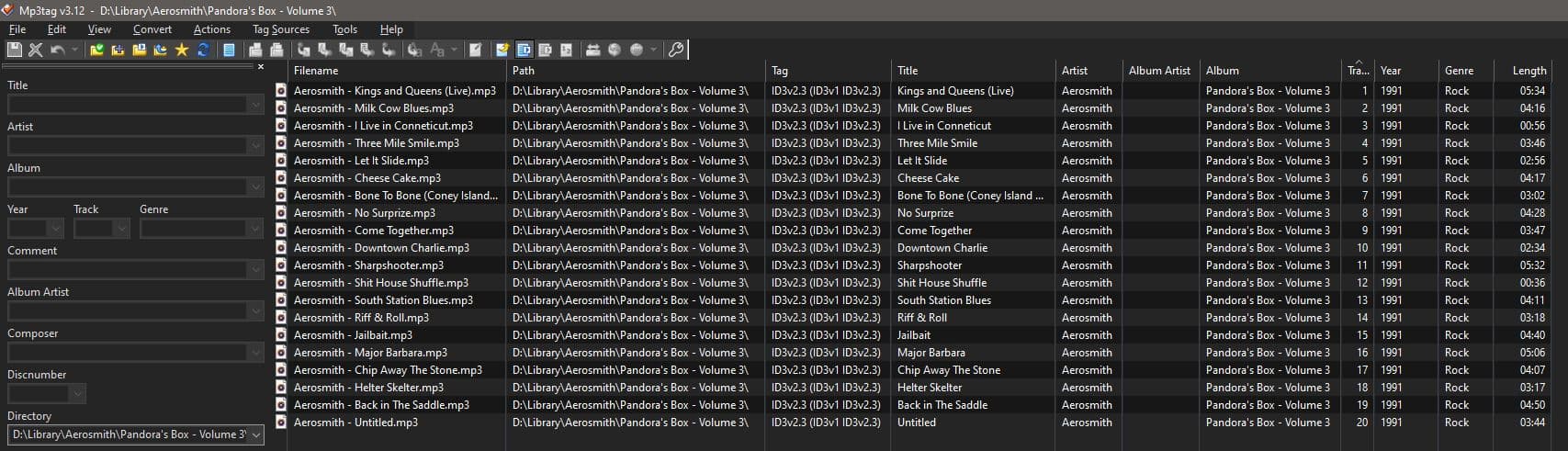Click the title cell 'Riff & Roll'
Image resolution: width=1568 pixels, height=451 pixels.
pyautogui.click(x=922, y=318)
